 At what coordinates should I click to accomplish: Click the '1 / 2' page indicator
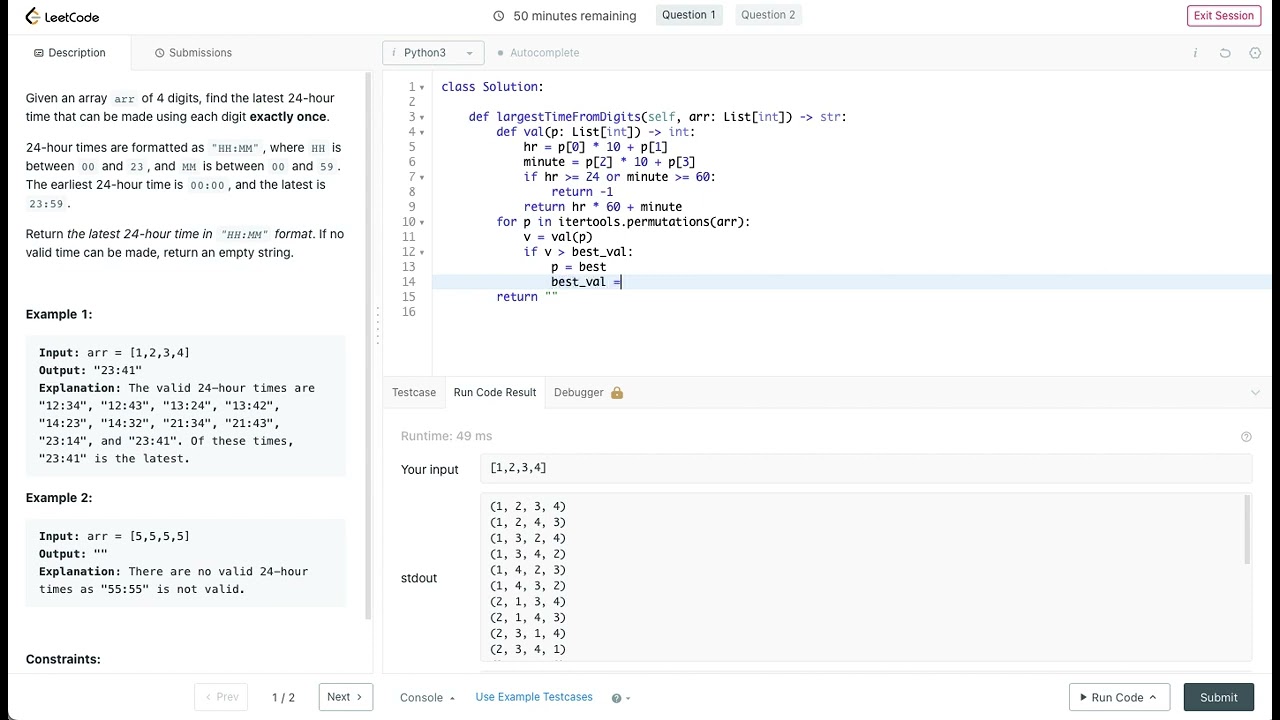(x=283, y=698)
